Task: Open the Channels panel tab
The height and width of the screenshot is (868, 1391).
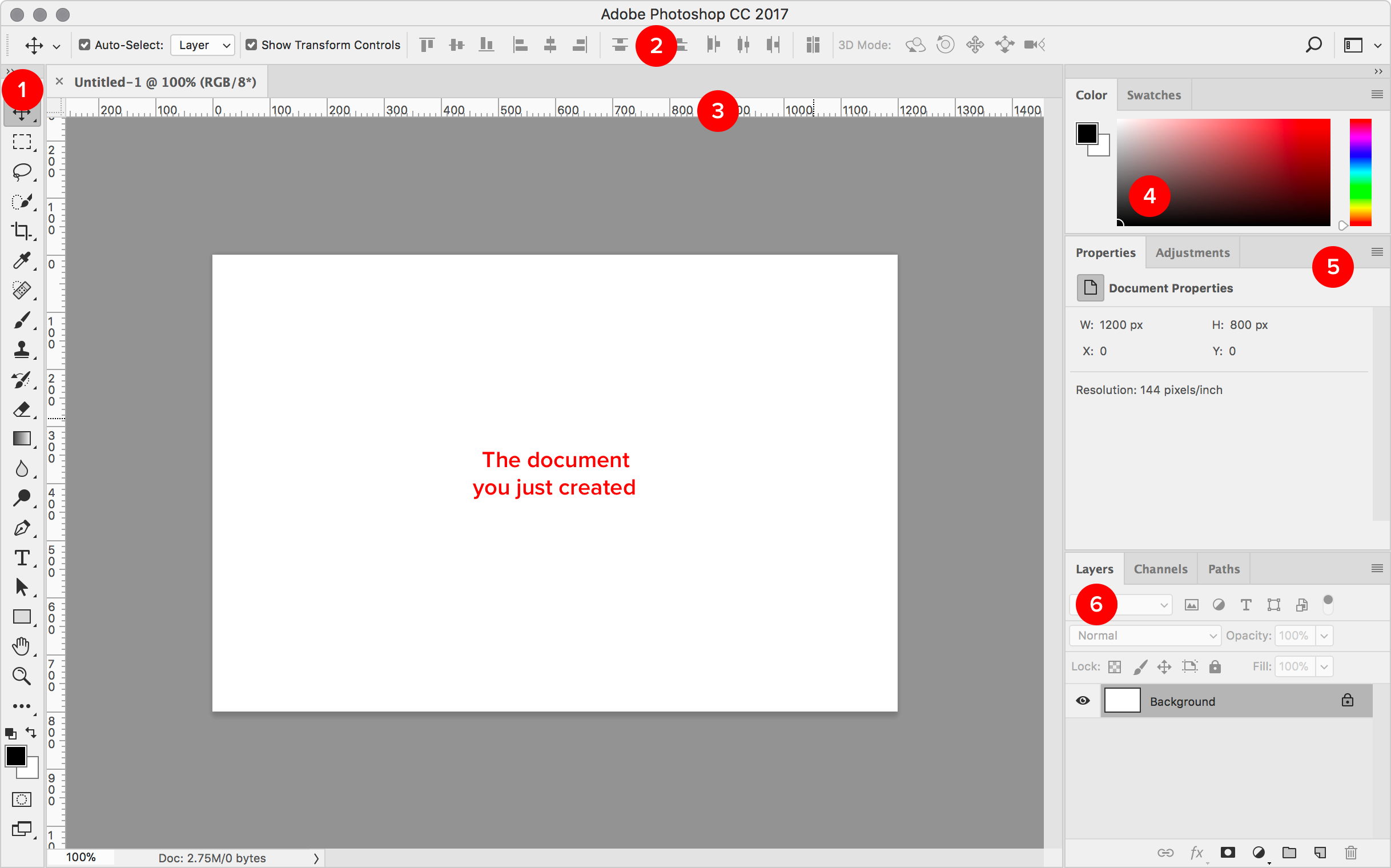Action: click(1161, 568)
